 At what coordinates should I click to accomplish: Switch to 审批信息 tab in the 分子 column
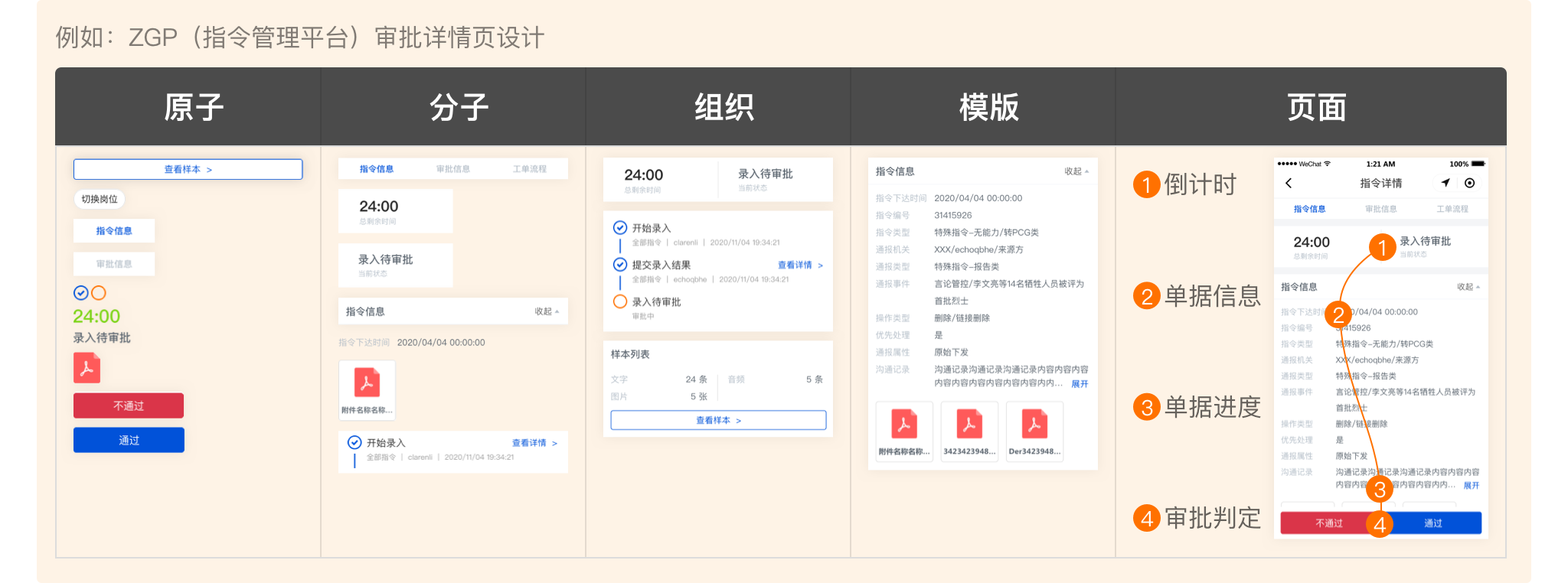[x=453, y=169]
